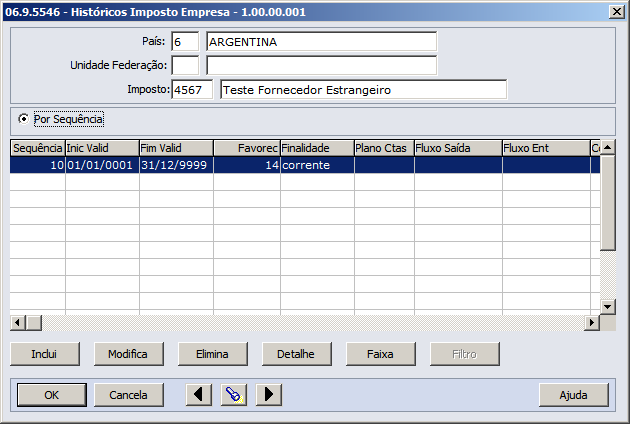Click the flashlight search icon button
The width and height of the screenshot is (630, 424).
click(x=234, y=395)
